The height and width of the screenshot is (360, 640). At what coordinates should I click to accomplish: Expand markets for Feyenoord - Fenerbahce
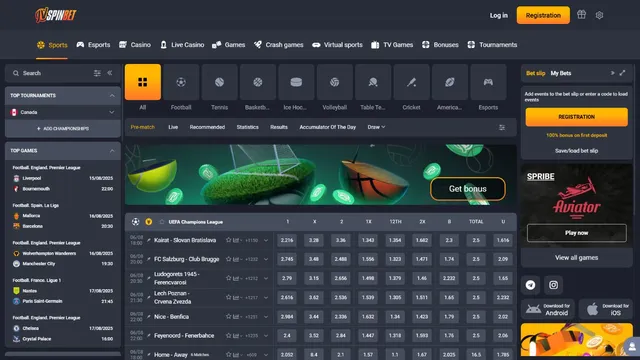pos(266,336)
